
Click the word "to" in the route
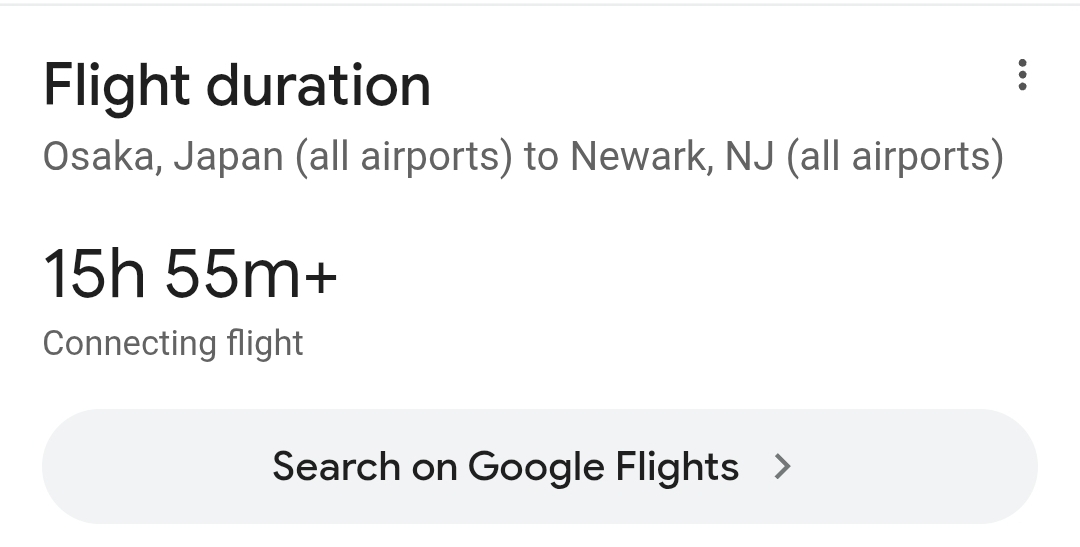[541, 157]
